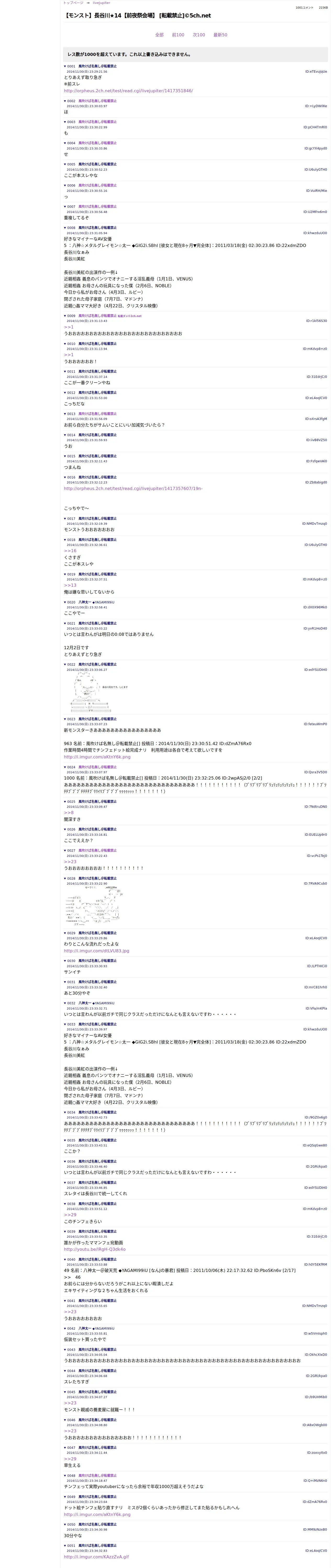Image resolution: width=336 pixels, height=1568 pixels.
Task: Follow the >>16 anchor in post 0018
Action: 70,551
